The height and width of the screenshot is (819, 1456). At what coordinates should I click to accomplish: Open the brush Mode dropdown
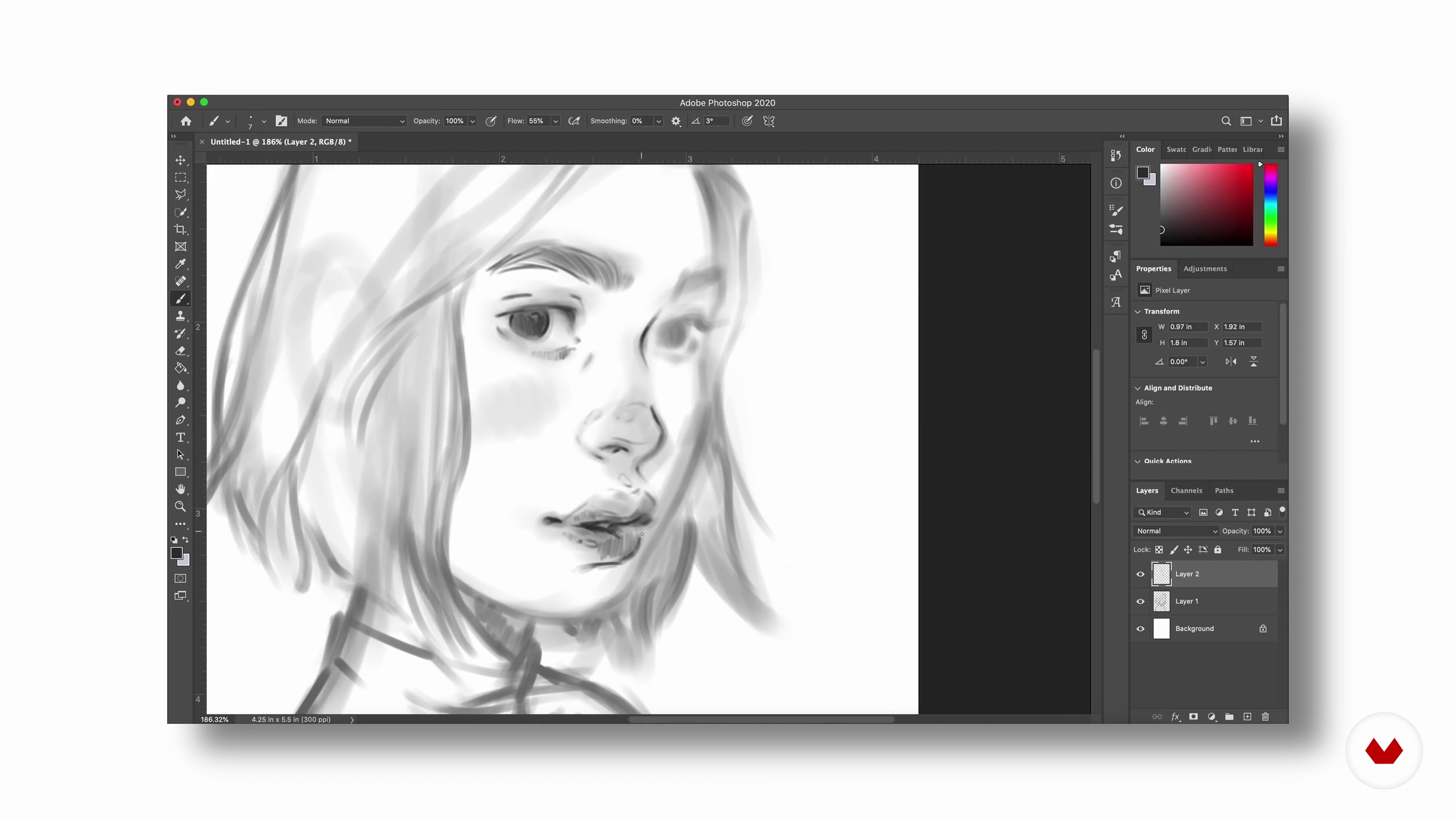click(364, 121)
